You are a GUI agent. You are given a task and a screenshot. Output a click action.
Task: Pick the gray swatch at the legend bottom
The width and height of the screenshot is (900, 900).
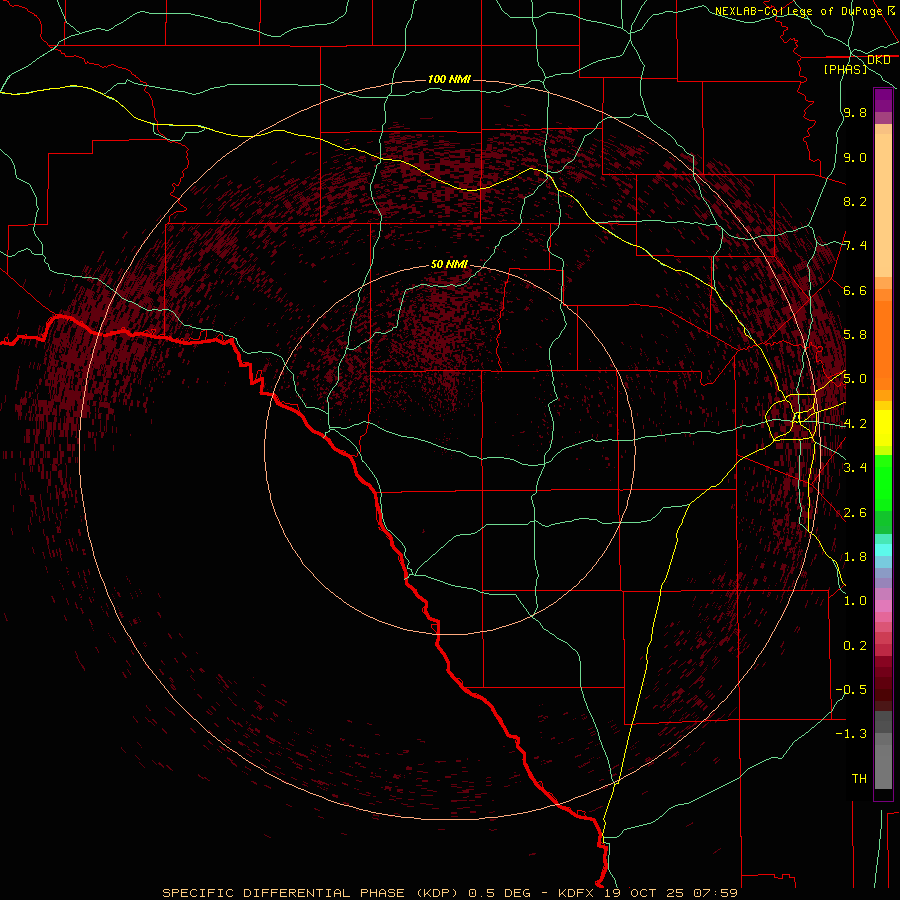pos(883,769)
